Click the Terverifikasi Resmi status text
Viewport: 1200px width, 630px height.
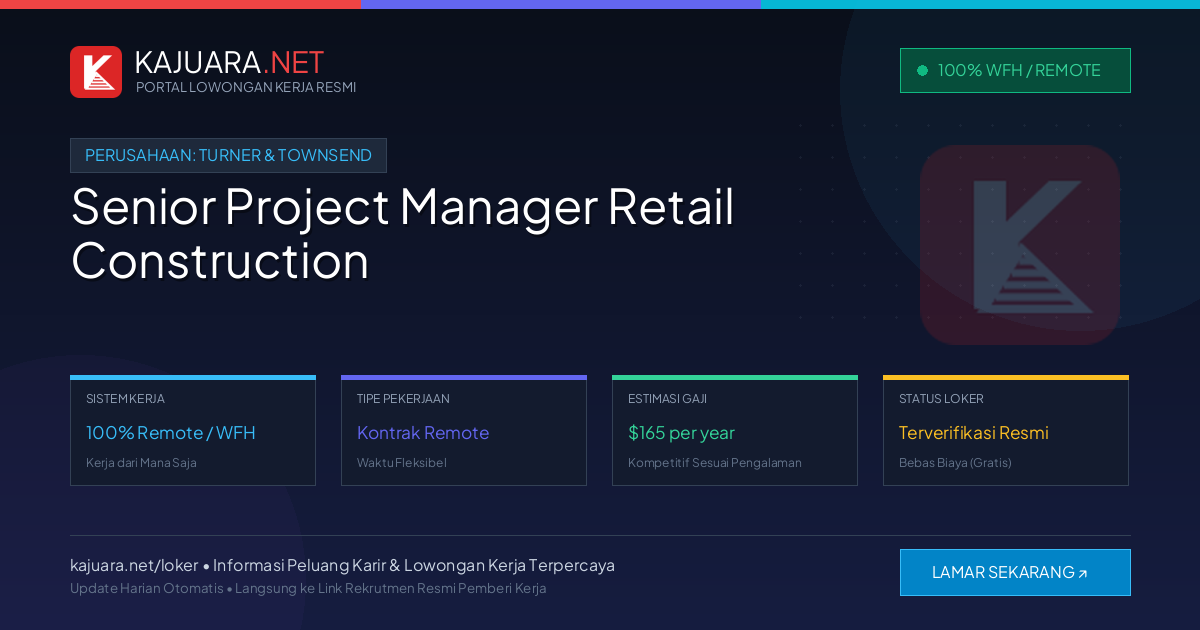point(974,433)
